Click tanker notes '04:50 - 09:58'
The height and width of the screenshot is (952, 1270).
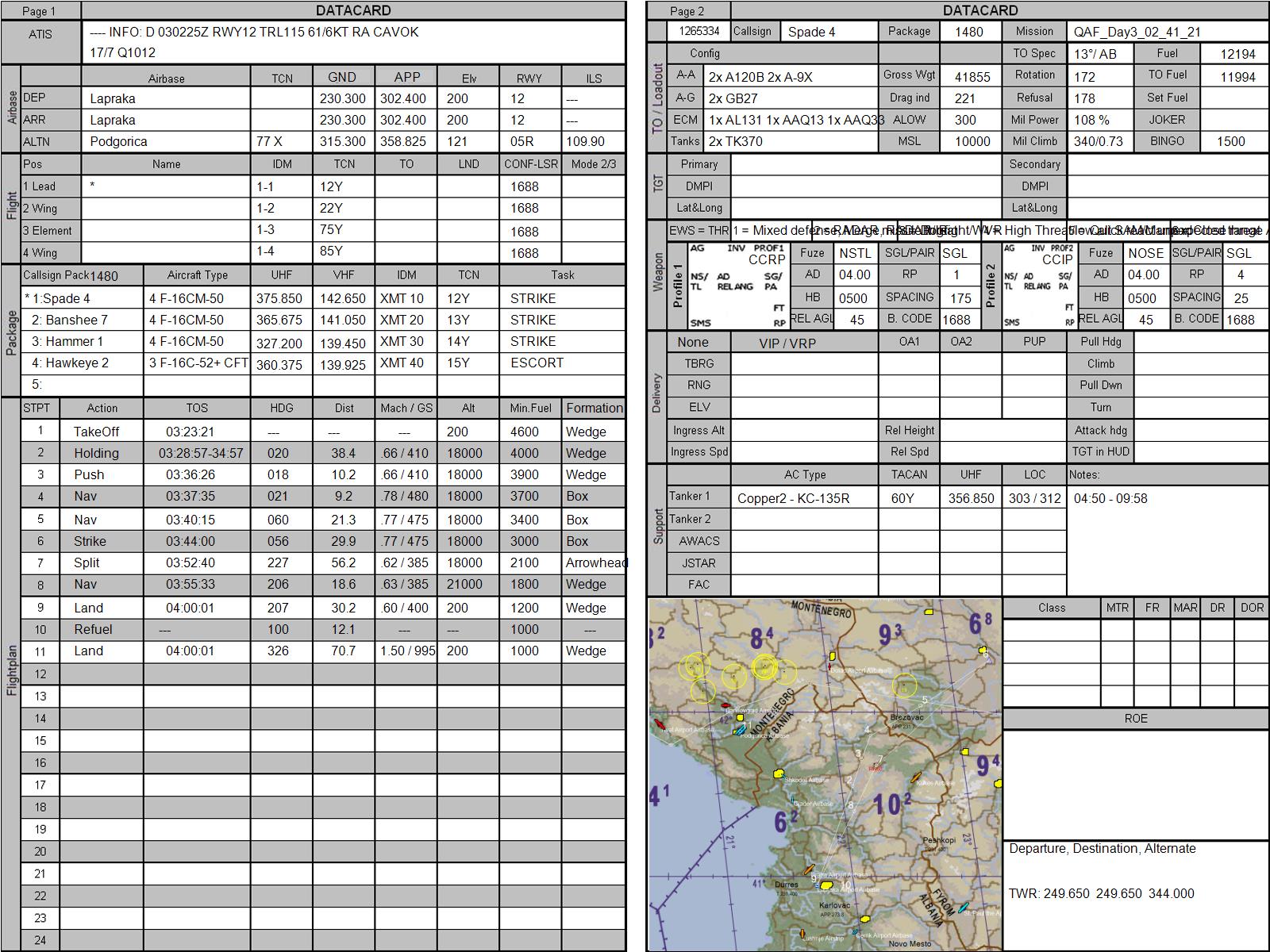click(1110, 498)
